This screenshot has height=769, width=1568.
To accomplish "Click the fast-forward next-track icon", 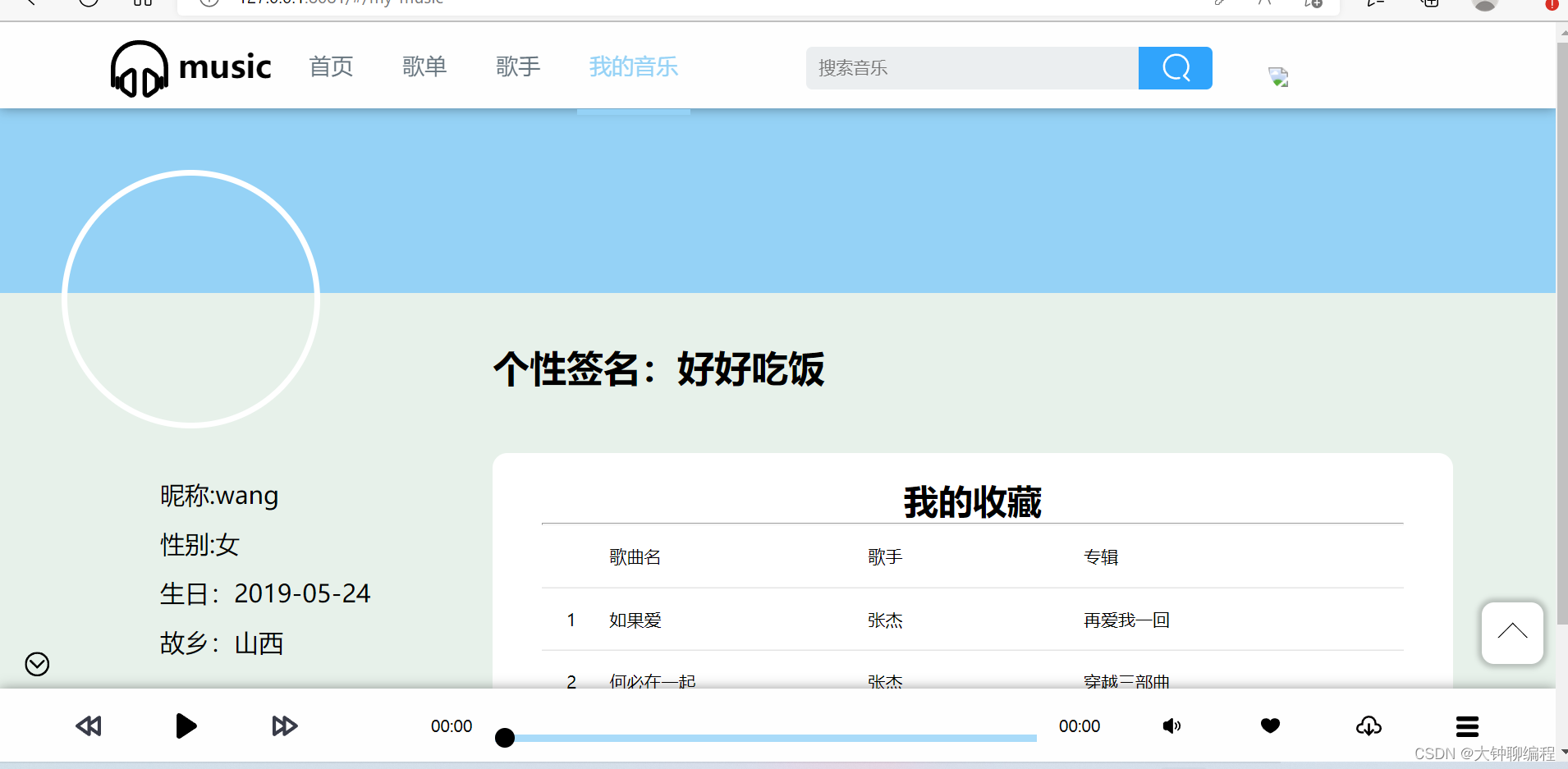I will (284, 726).
